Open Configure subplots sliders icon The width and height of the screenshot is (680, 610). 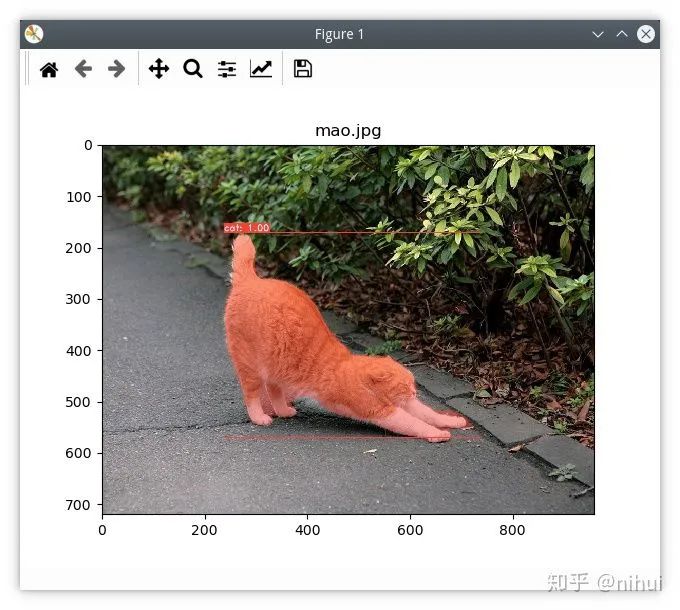(227, 69)
